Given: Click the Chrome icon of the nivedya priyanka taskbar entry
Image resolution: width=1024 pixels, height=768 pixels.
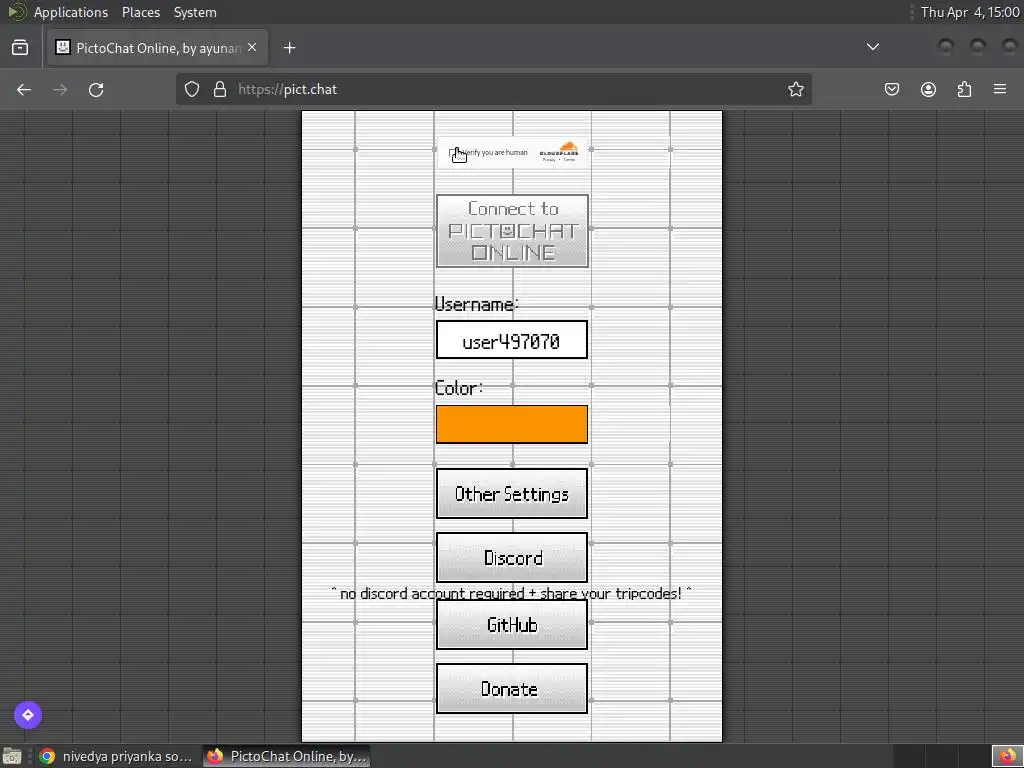Looking at the screenshot, I should 47,756.
